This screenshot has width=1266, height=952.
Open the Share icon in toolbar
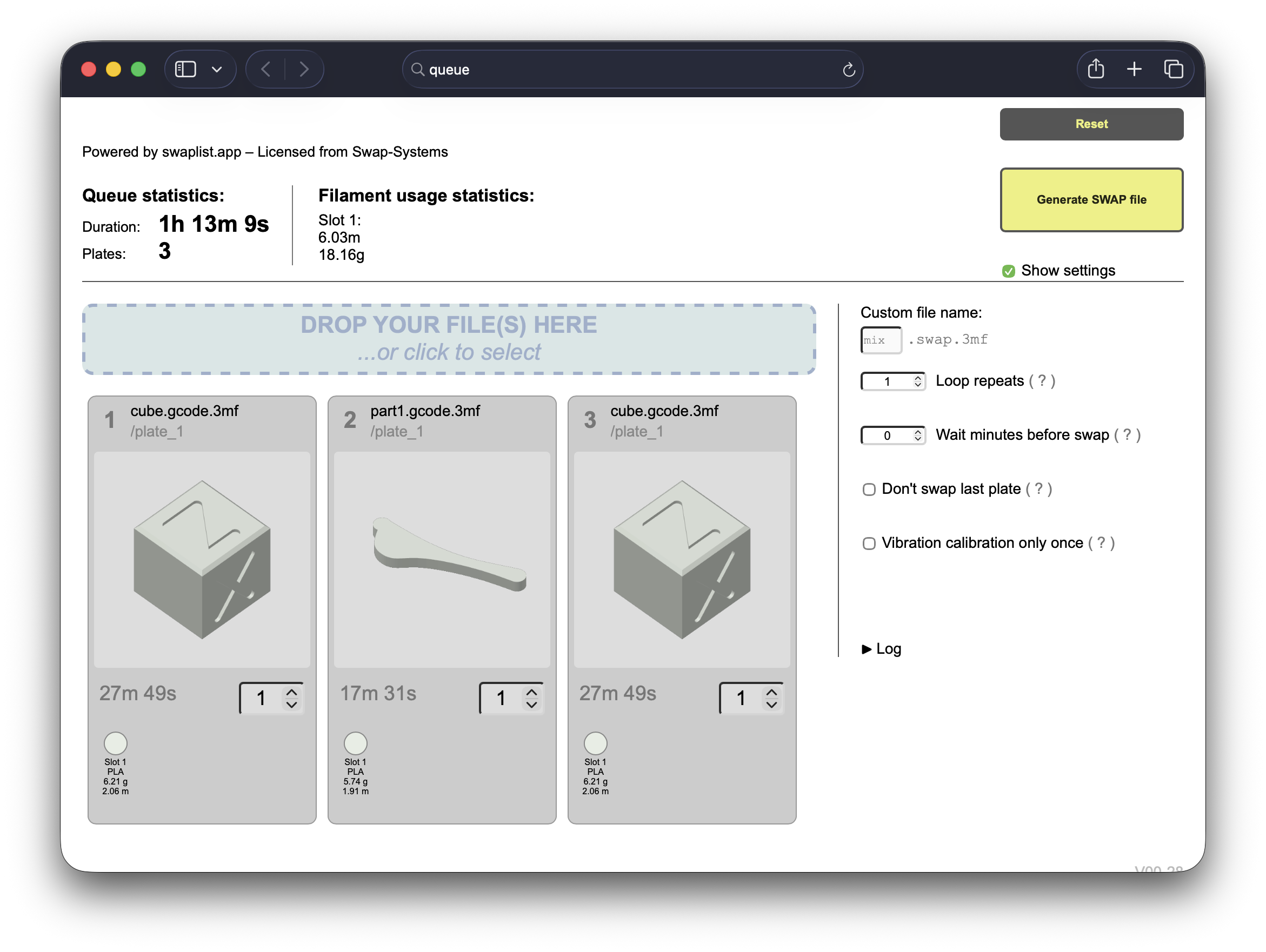(1095, 69)
